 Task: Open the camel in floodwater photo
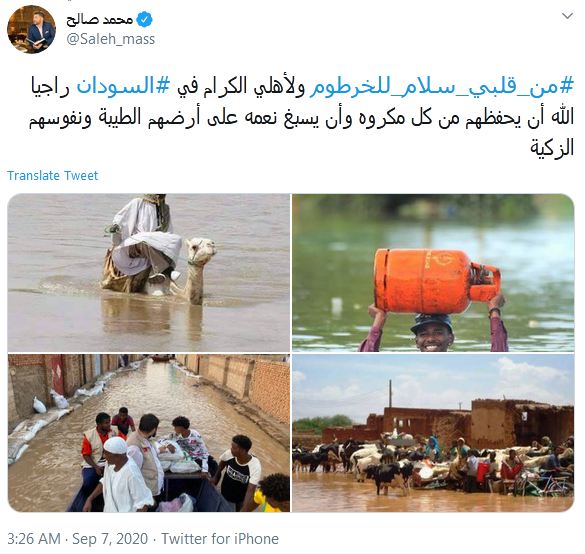click(x=149, y=273)
